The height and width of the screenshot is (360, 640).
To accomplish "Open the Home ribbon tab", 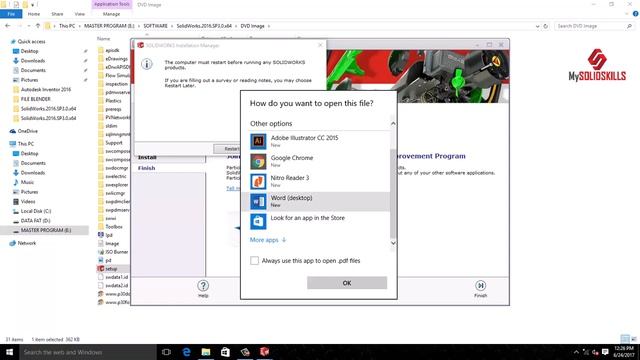I will [x=34, y=14].
